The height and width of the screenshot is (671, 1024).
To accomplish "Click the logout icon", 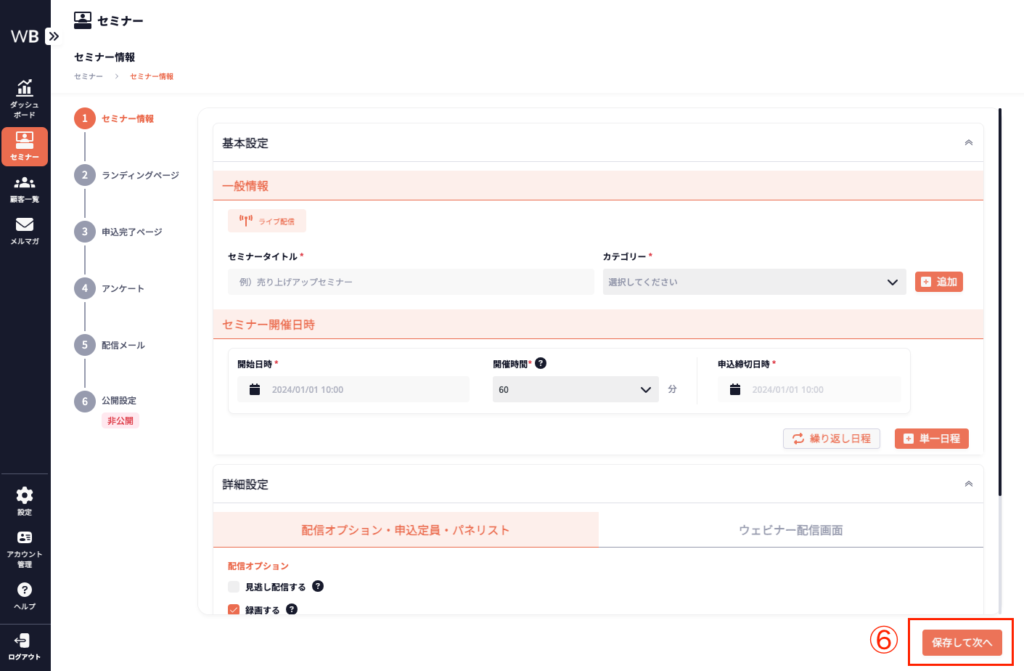I will pyautogui.click(x=25, y=640).
